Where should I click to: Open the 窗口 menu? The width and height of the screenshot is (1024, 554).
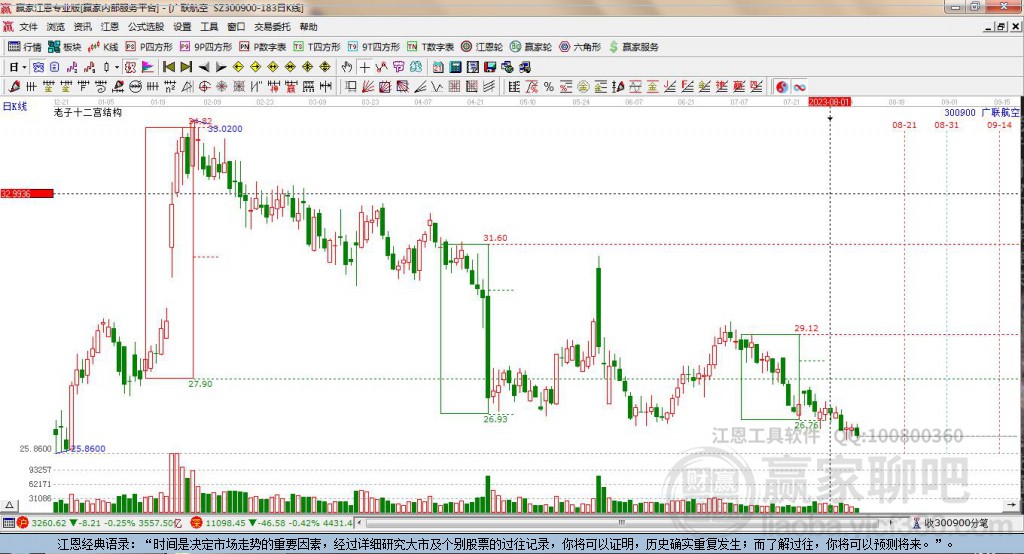click(x=236, y=27)
